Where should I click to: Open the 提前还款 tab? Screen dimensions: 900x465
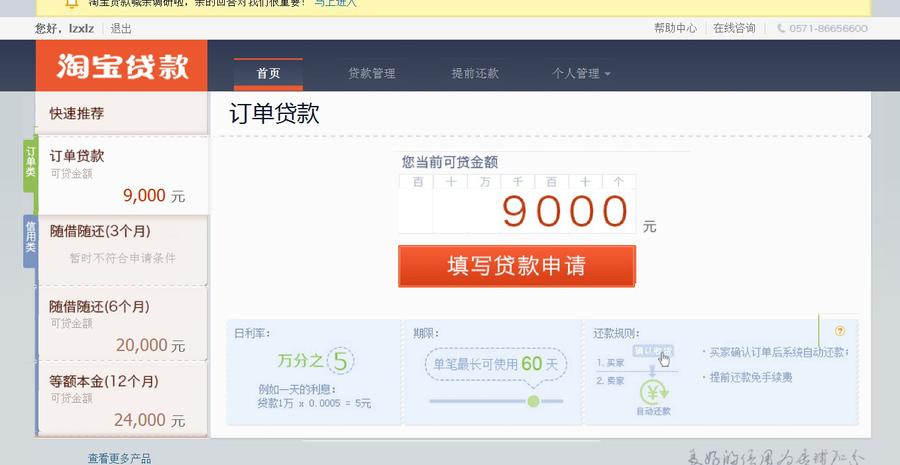[x=475, y=73]
